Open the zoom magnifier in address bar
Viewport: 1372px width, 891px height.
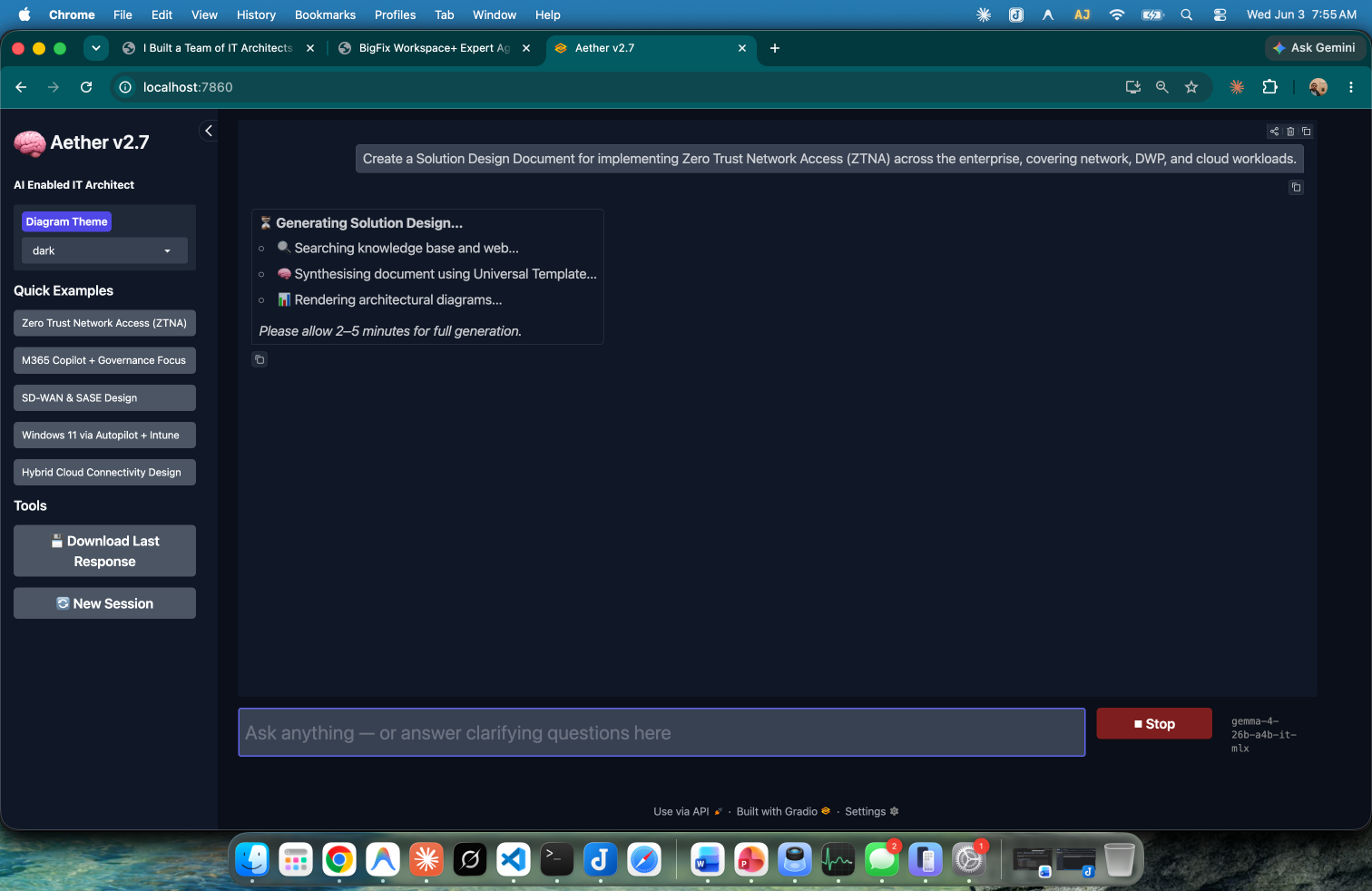(1162, 87)
